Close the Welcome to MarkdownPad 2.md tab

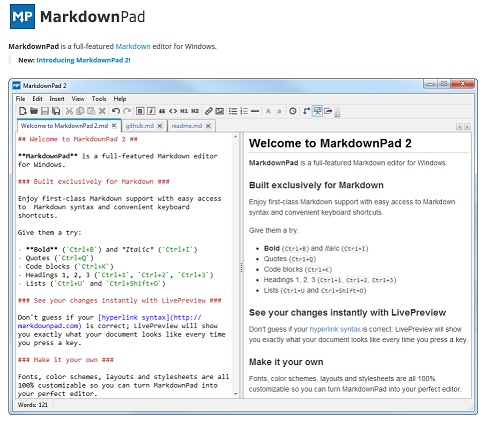pyautogui.click(x=114, y=126)
